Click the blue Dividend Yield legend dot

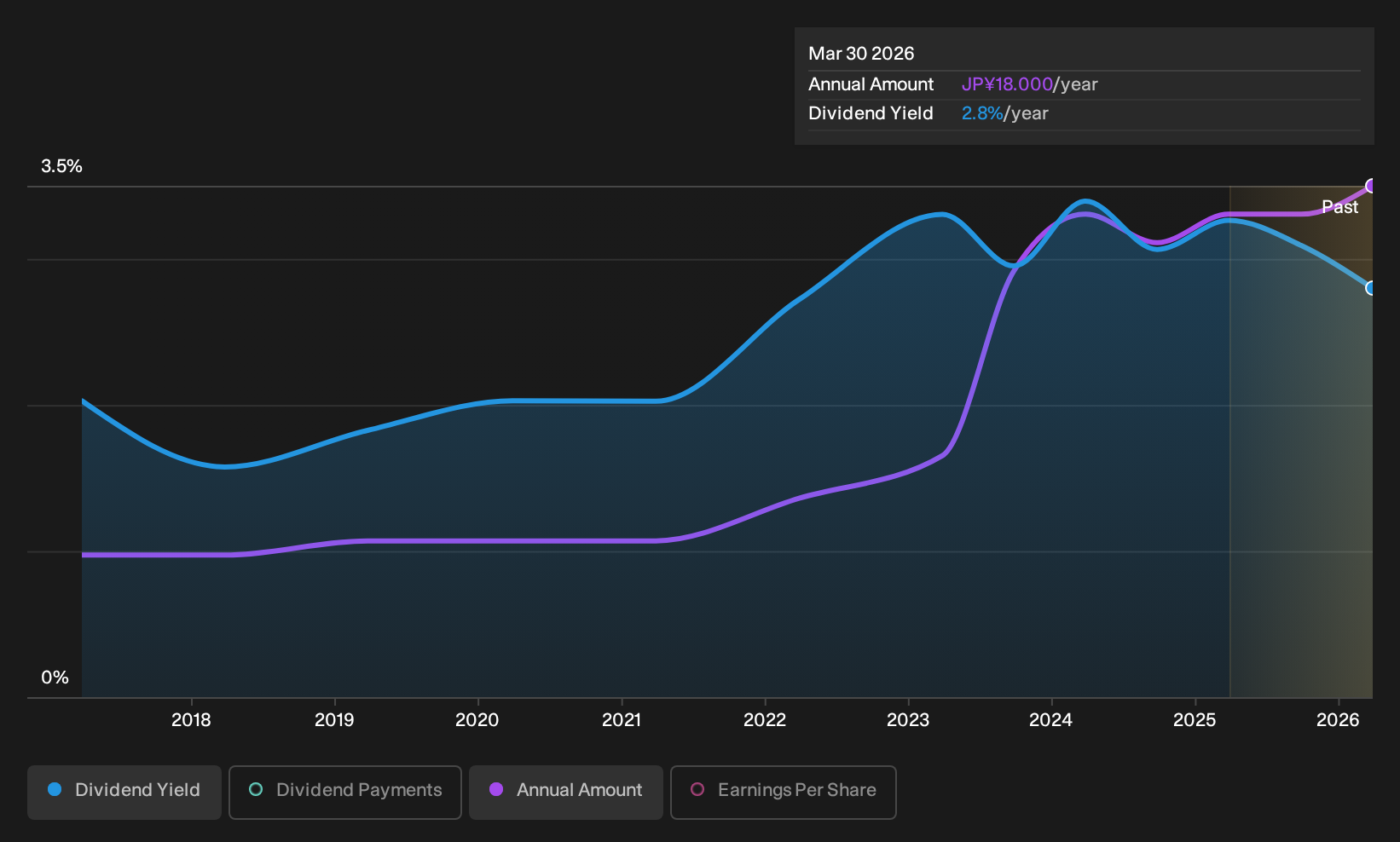[55, 789]
